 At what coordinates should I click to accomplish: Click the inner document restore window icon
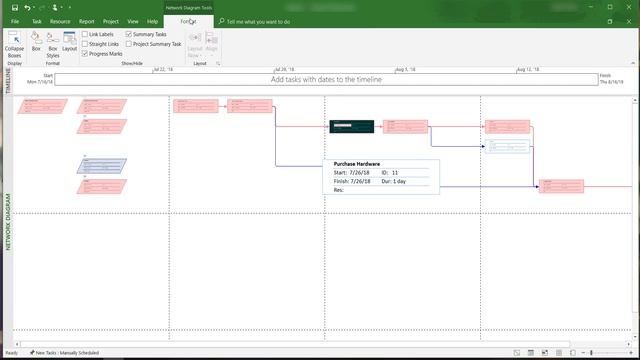610,21
